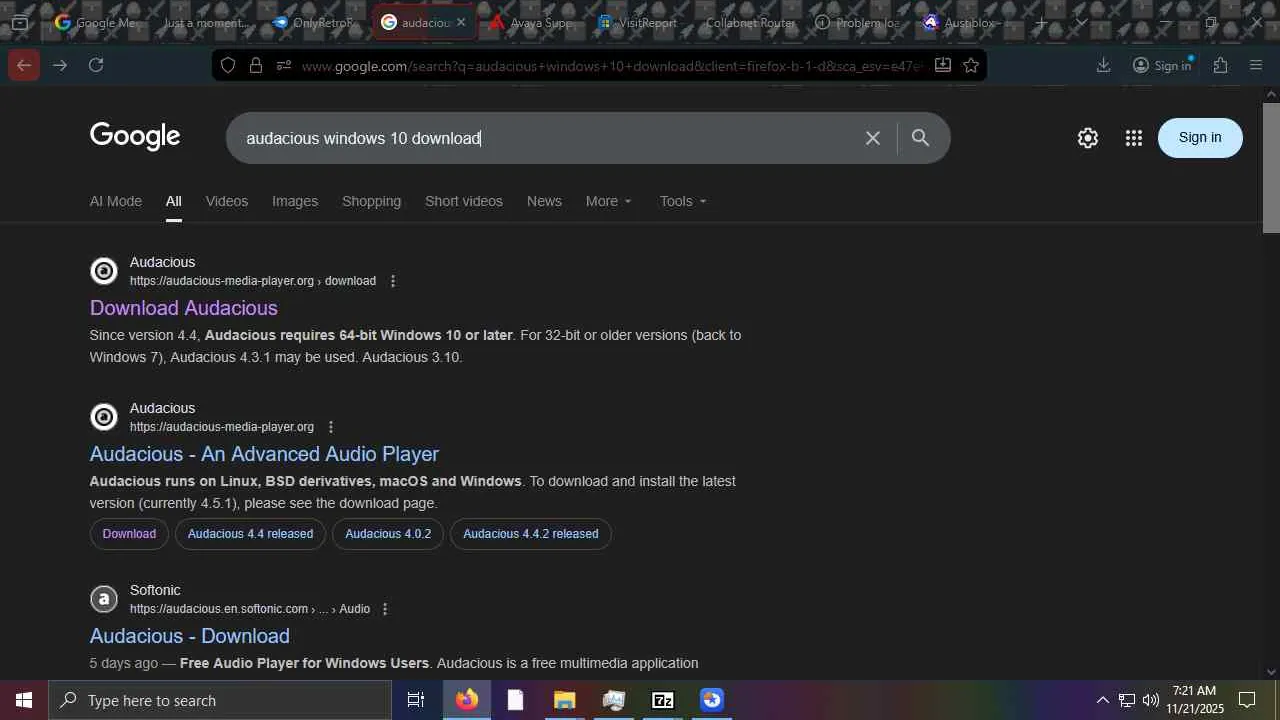Image resolution: width=1280 pixels, height=720 pixels.
Task: Show Images results
Action: [x=295, y=201]
